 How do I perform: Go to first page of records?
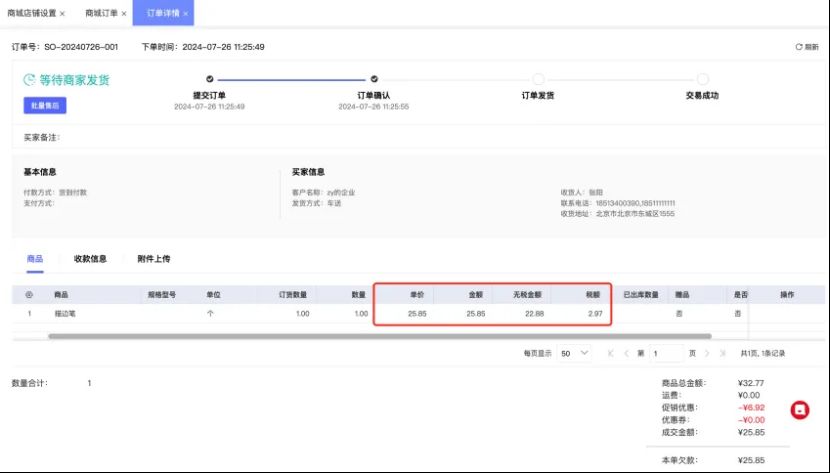click(x=611, y=354)
